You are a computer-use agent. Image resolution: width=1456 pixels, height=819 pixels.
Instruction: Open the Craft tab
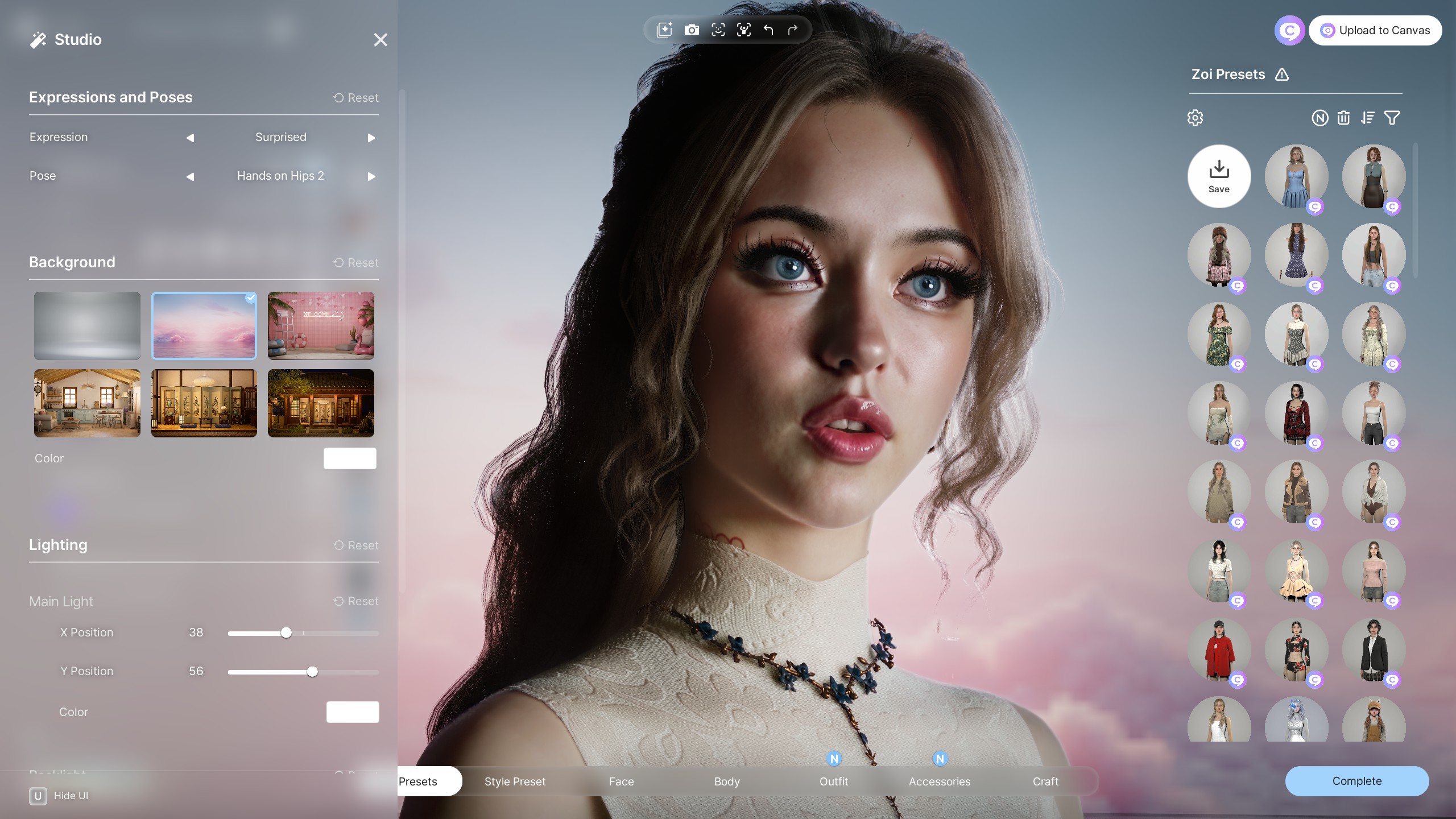pos(1045,781)
